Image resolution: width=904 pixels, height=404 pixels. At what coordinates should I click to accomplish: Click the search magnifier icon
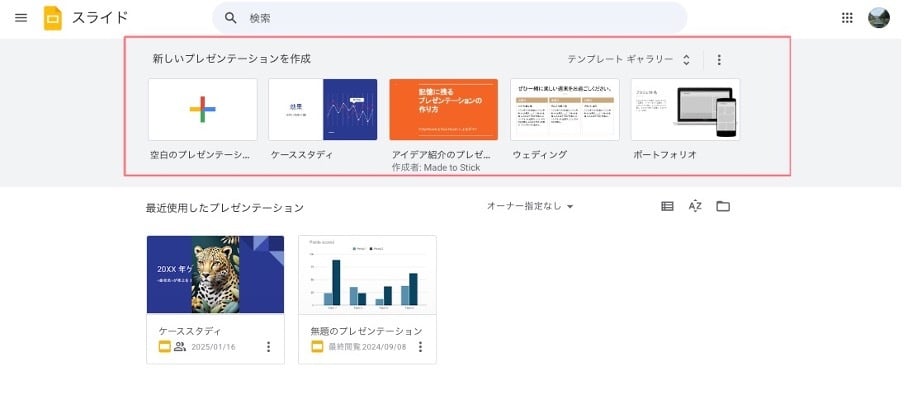click(231, 18)
